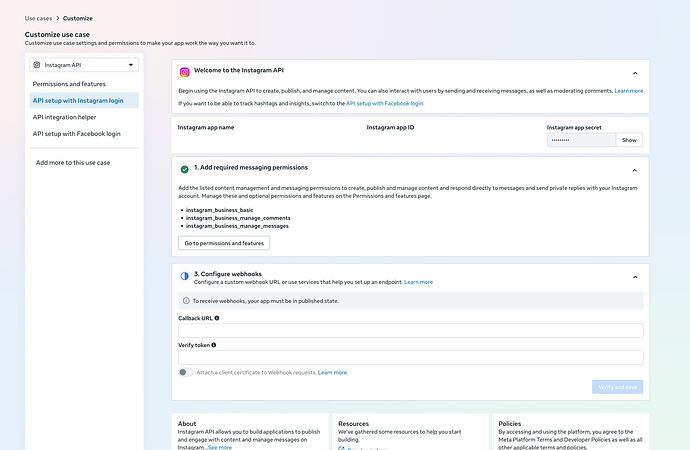Click green checkmark beside Add required messaging permissions
The image size is (690, 450).
184,169
